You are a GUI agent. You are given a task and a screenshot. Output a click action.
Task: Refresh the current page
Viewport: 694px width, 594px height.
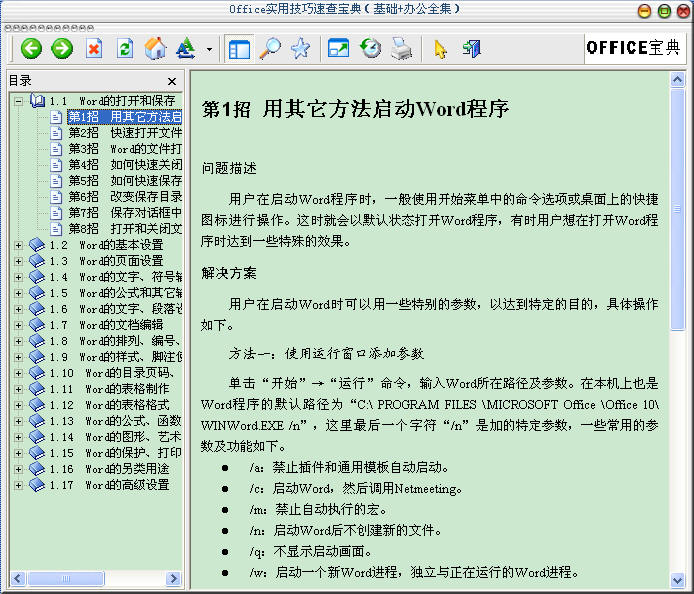click(x=125, y=48)
